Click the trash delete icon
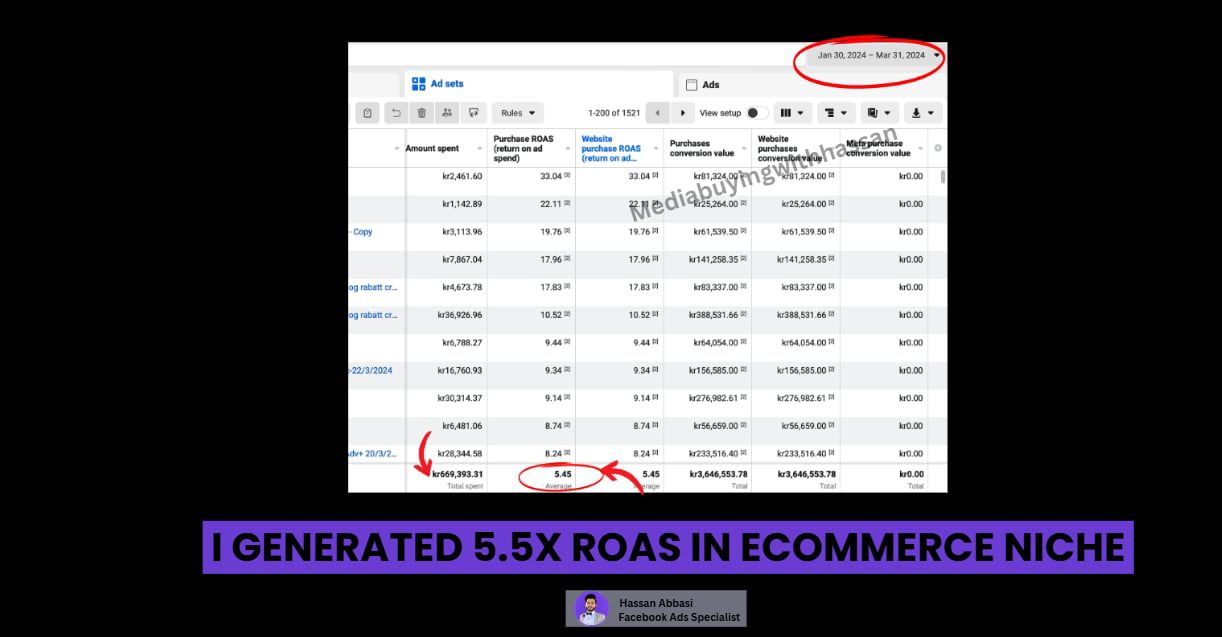 421,113
